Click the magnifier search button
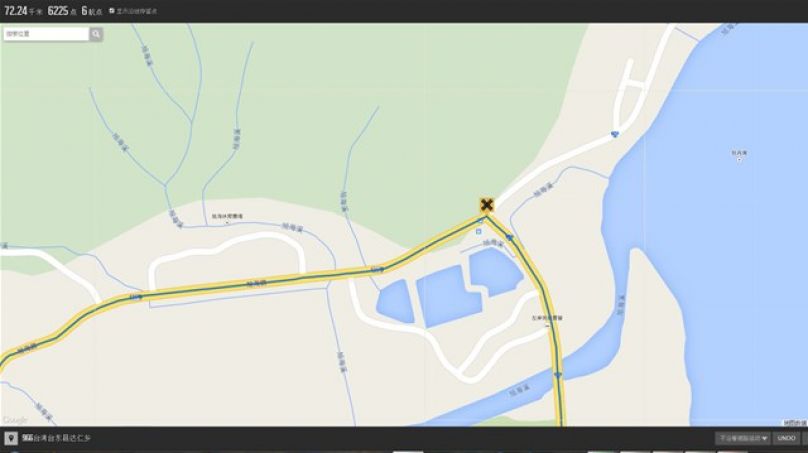The height and width of the screenshot is (453, 808). click(x=96, y=34)
